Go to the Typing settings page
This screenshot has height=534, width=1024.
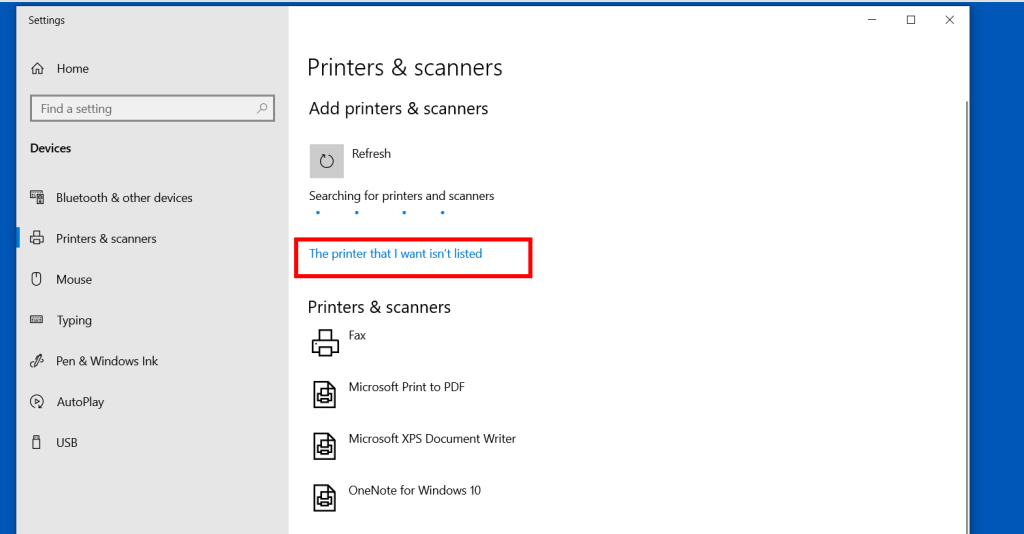74,321
